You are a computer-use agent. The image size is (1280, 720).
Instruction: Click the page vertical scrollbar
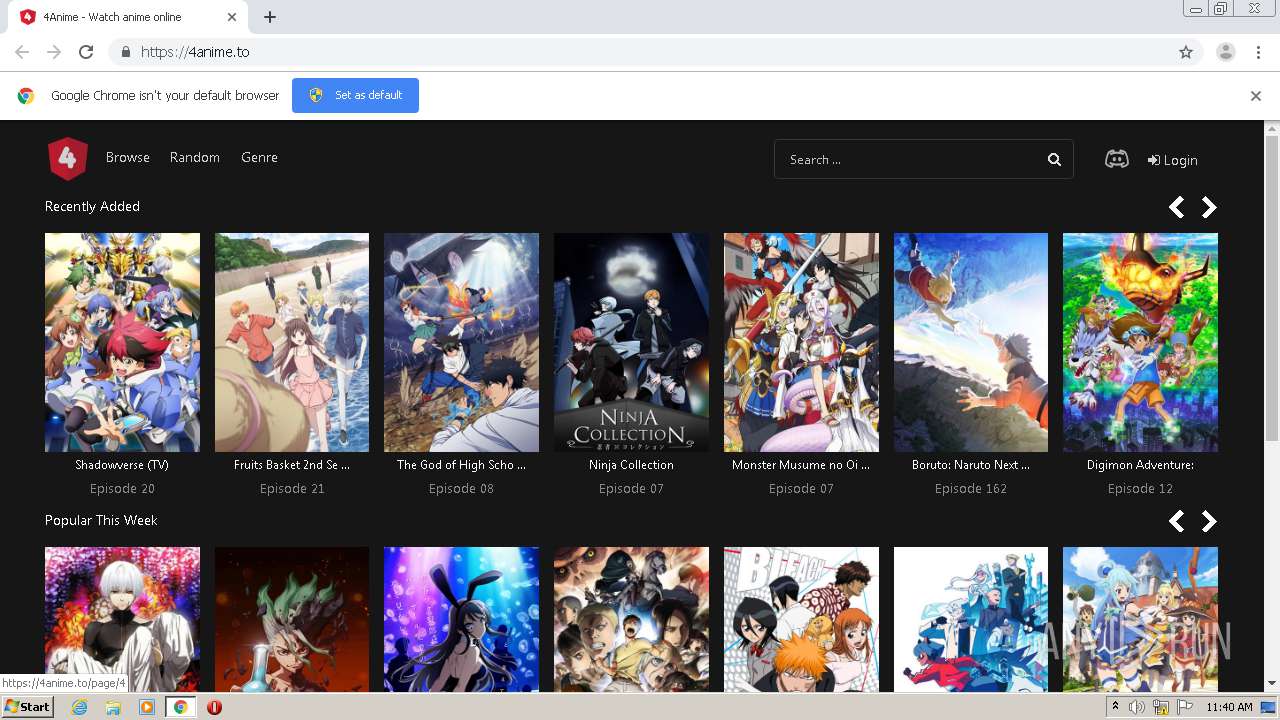pyautogui.click(x=1272, y=288)
